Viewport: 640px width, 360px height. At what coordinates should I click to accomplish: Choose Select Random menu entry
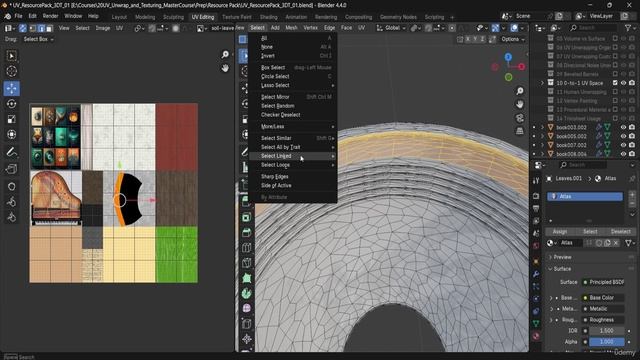293,106
